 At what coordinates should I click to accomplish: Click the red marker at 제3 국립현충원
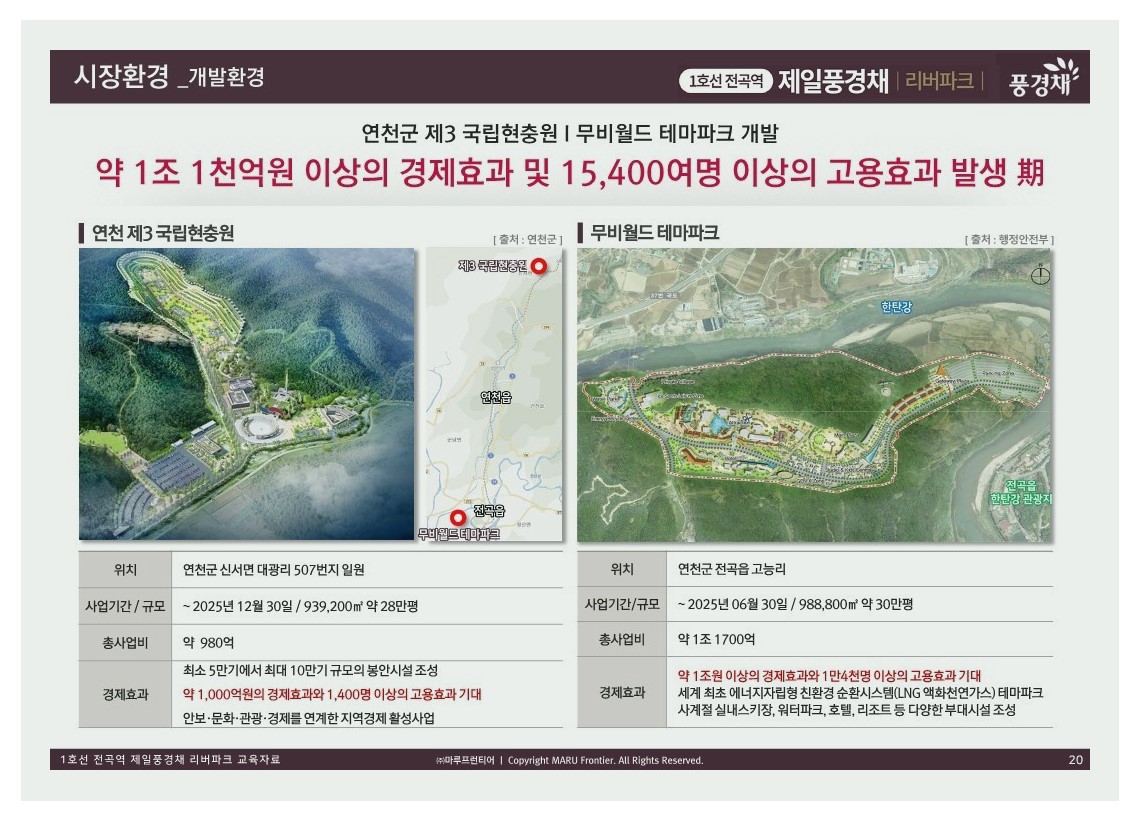pos(539,266)
